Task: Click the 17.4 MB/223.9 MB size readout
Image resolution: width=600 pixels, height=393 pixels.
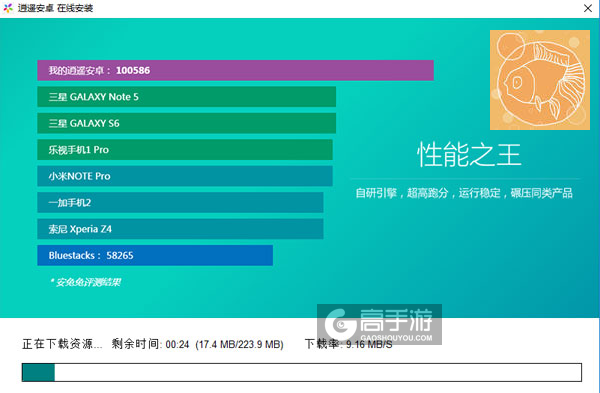Action: point(240,344)
